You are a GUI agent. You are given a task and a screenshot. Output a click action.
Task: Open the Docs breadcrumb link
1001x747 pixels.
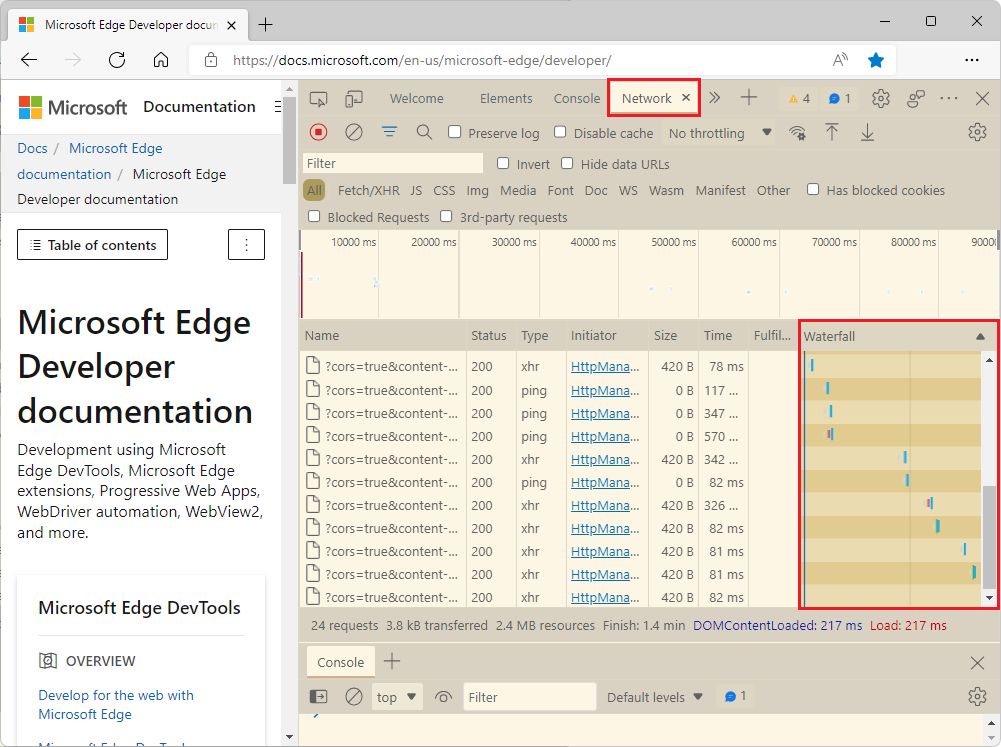(32, 148)
